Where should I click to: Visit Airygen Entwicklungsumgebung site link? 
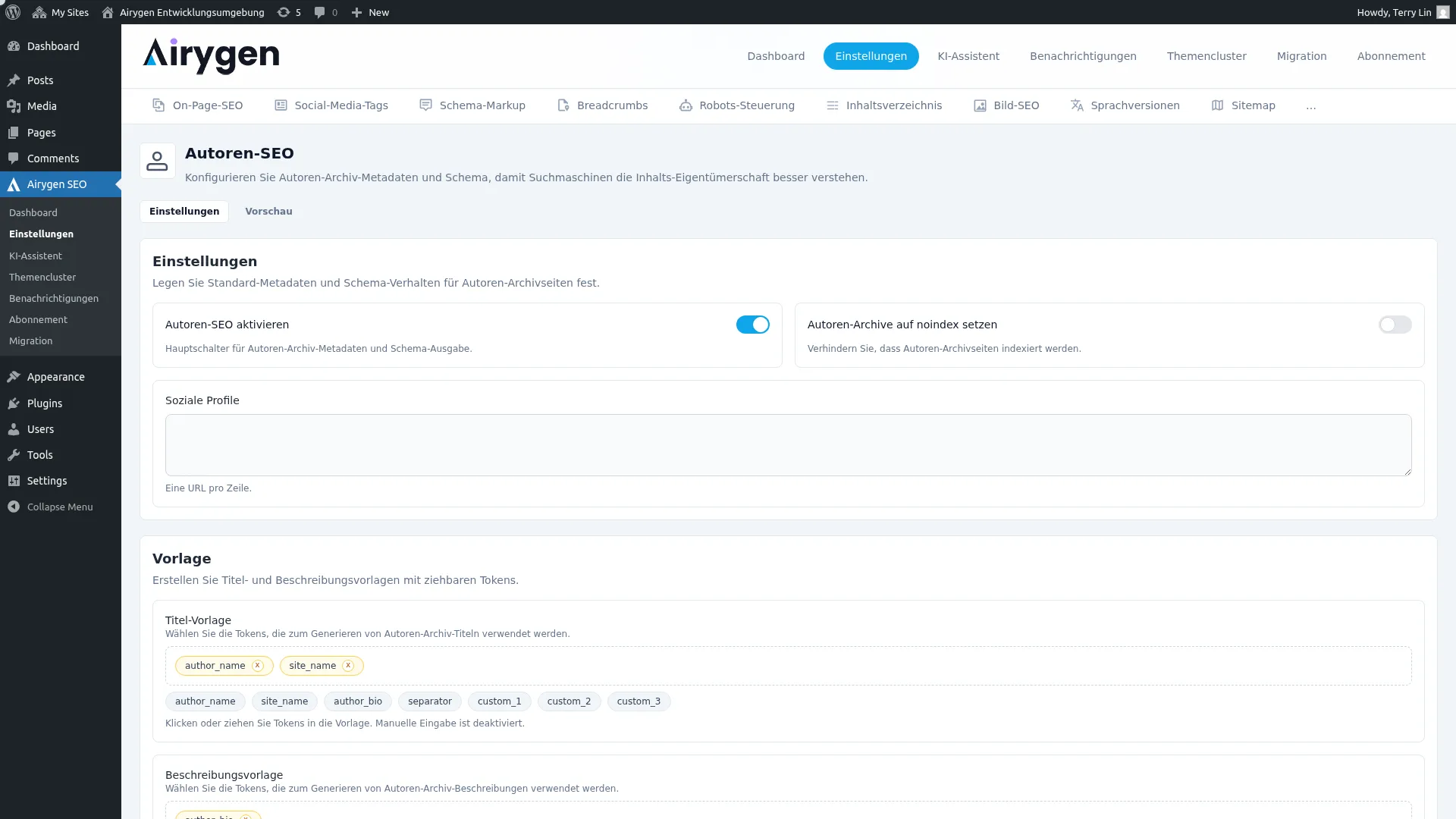pos(183,12)
